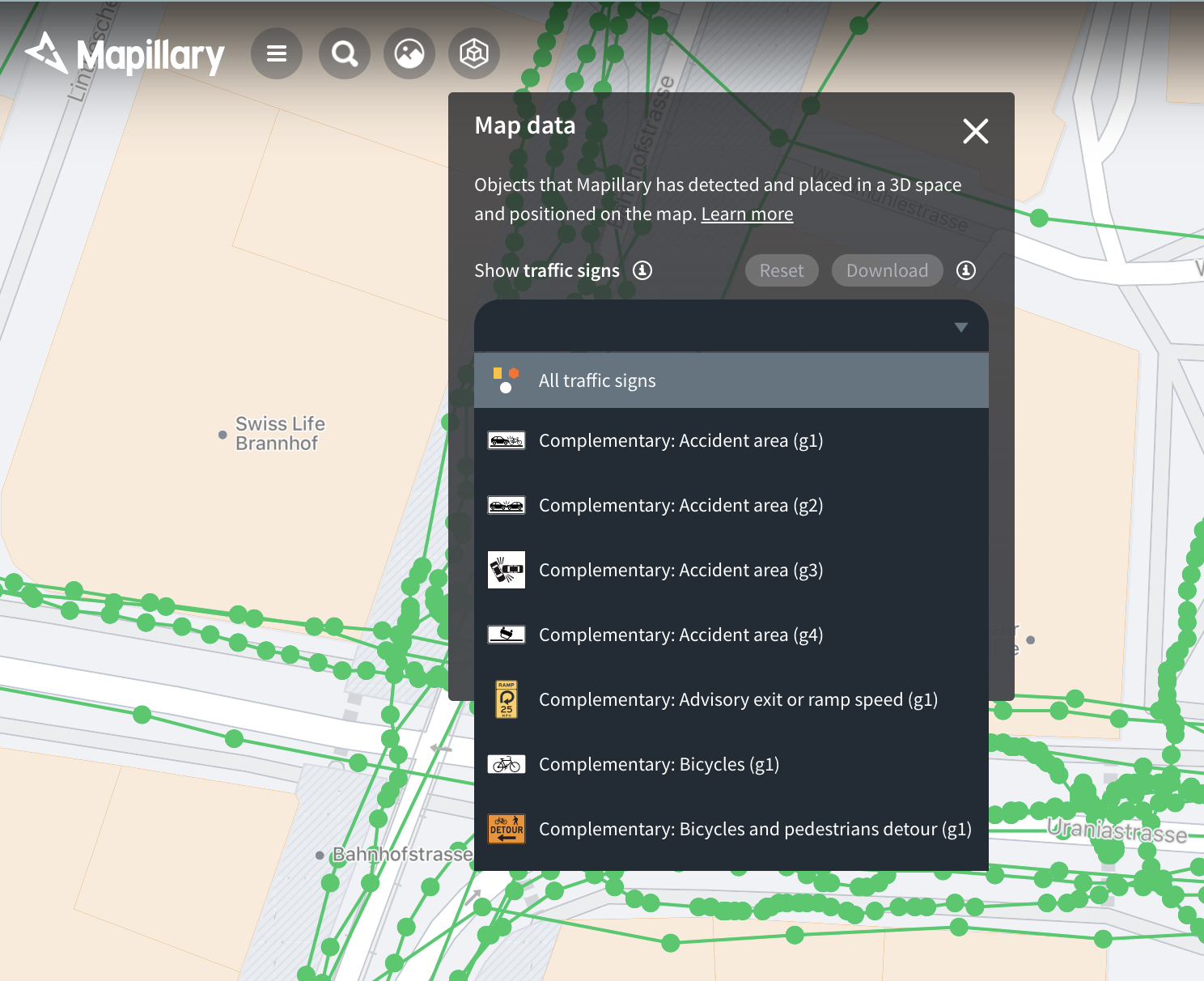The width and height of the screenshot is (1204, 981).
Task: Click the Accident area g4 sign icon
Action: [507, 635]
